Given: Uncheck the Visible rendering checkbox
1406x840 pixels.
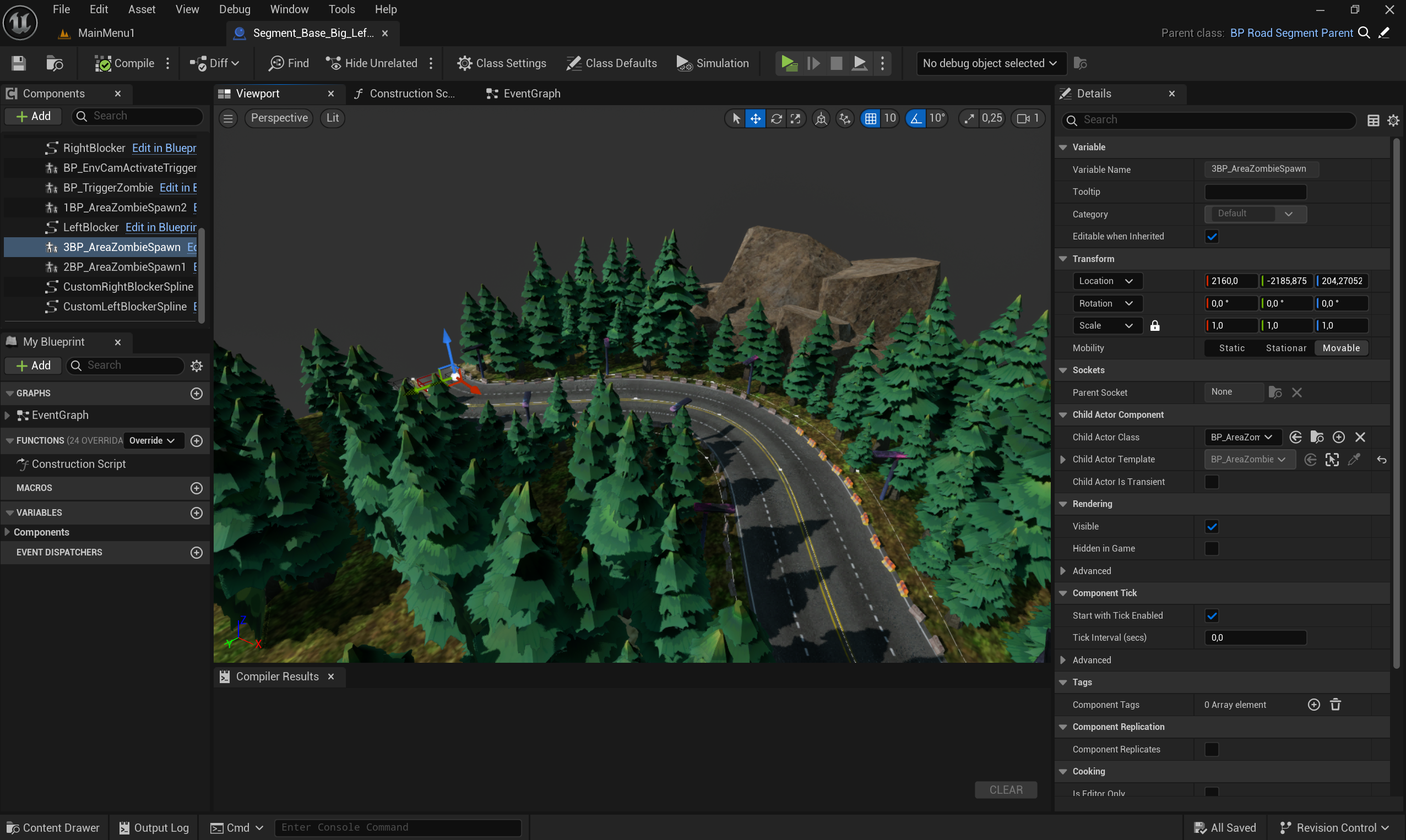Looking at the screenshot, I should 1212,526.
